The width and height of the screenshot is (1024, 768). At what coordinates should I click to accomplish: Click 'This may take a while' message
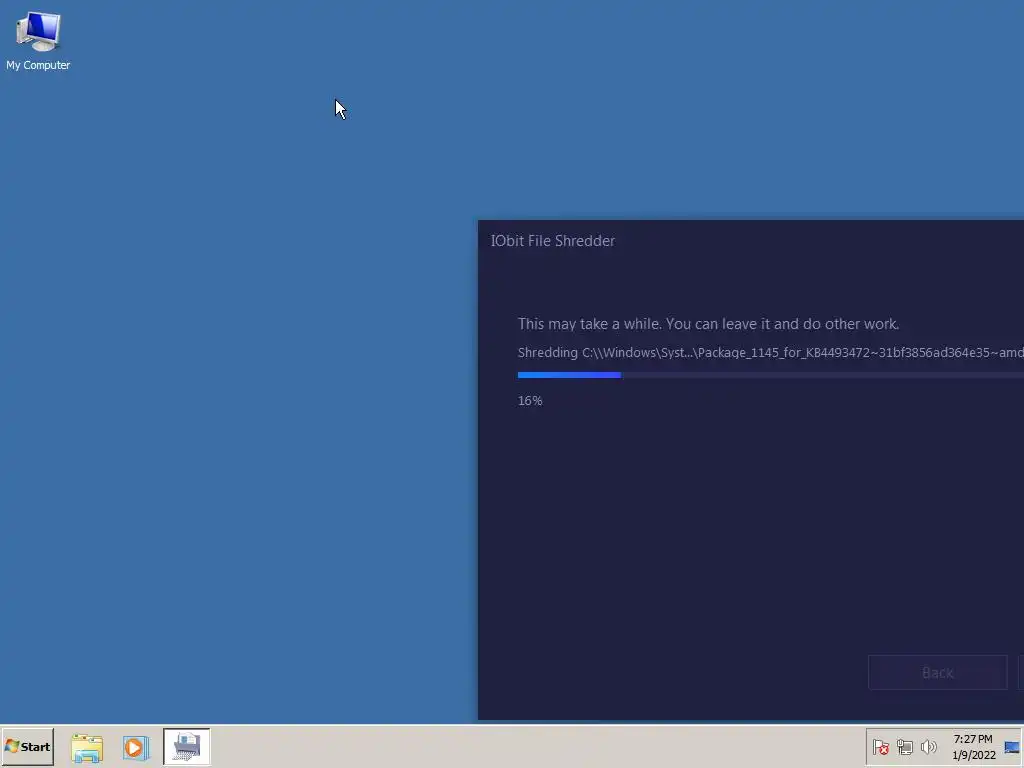point(709,324)
